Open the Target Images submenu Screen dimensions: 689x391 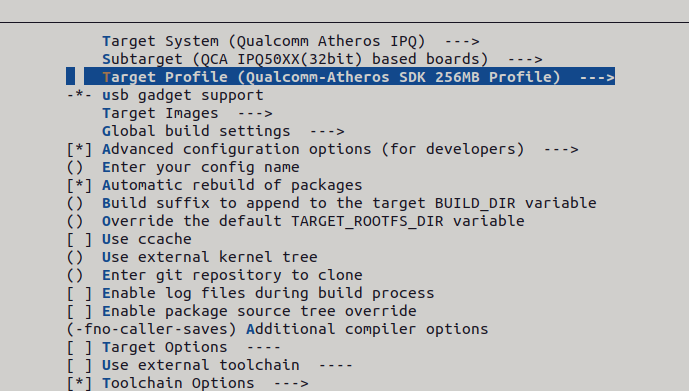click(187, 113)
